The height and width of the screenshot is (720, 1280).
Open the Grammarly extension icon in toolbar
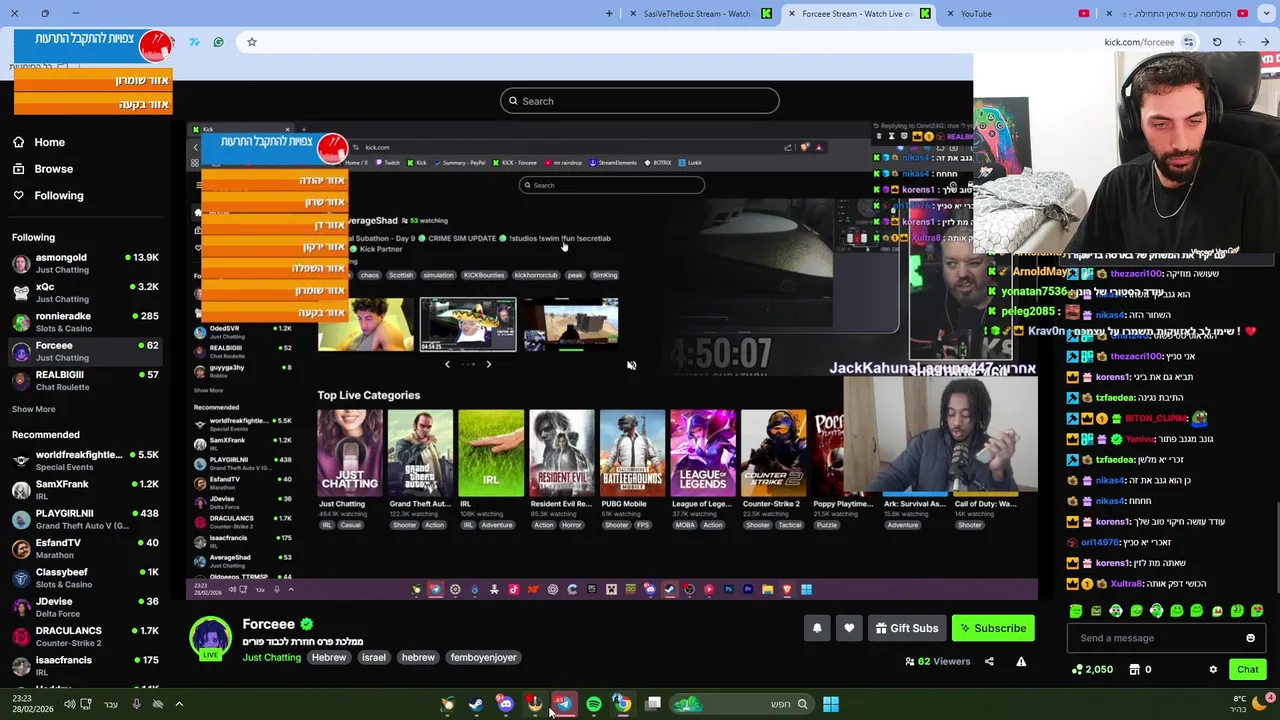tap(218, 42)
